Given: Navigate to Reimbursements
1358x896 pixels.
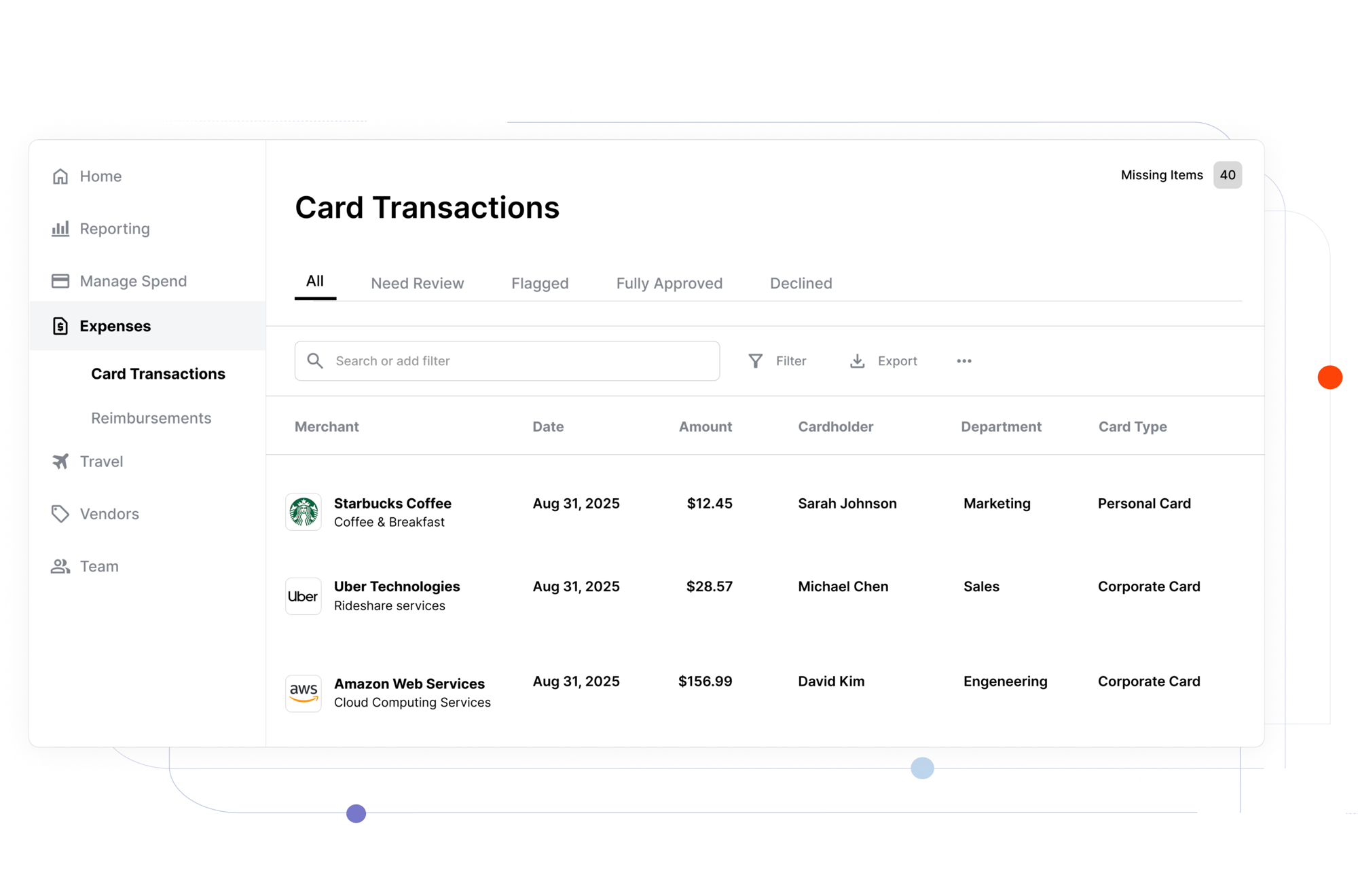Looking at the screenshot, I should 151,417.
